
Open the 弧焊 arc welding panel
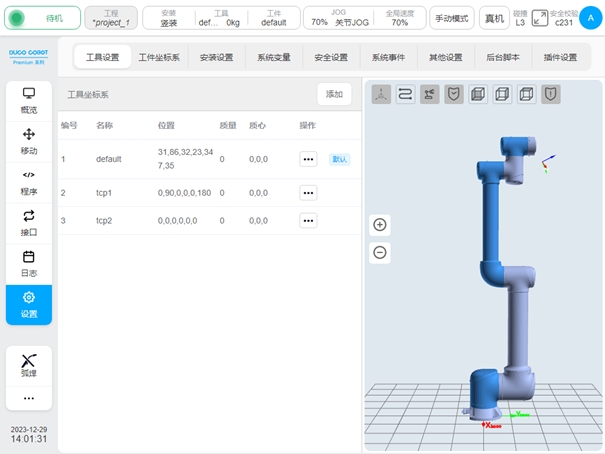(28, 364)
